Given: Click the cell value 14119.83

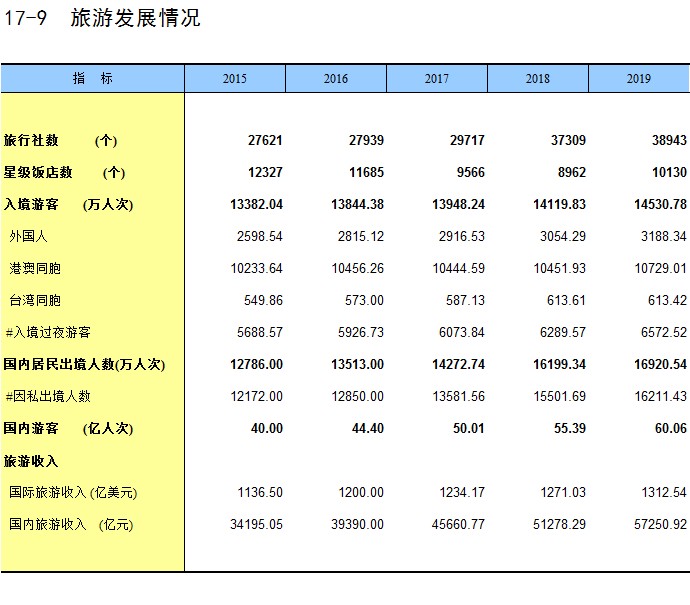Looking at the screenshot, I should [x=559, y=205].
